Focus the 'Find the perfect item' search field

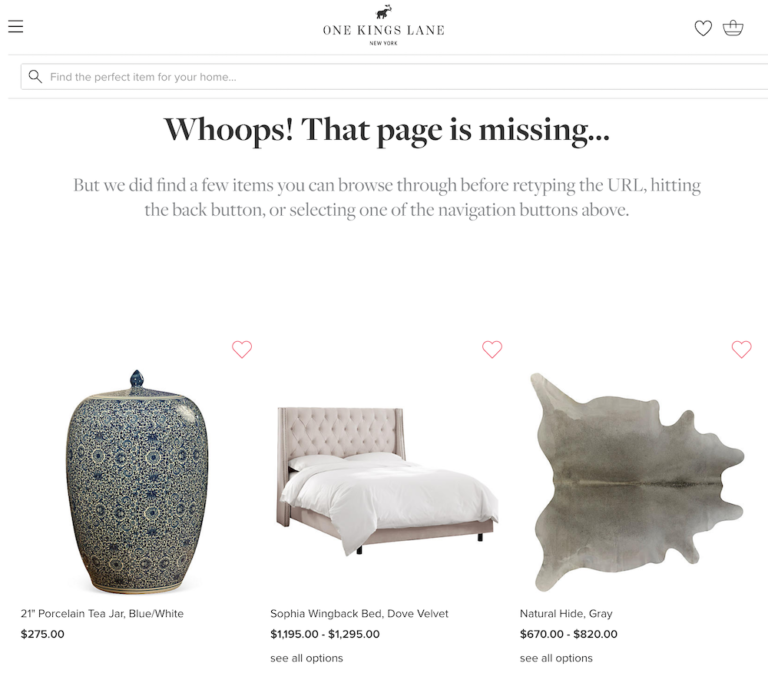pyautogui.click(x=394, y=76)
